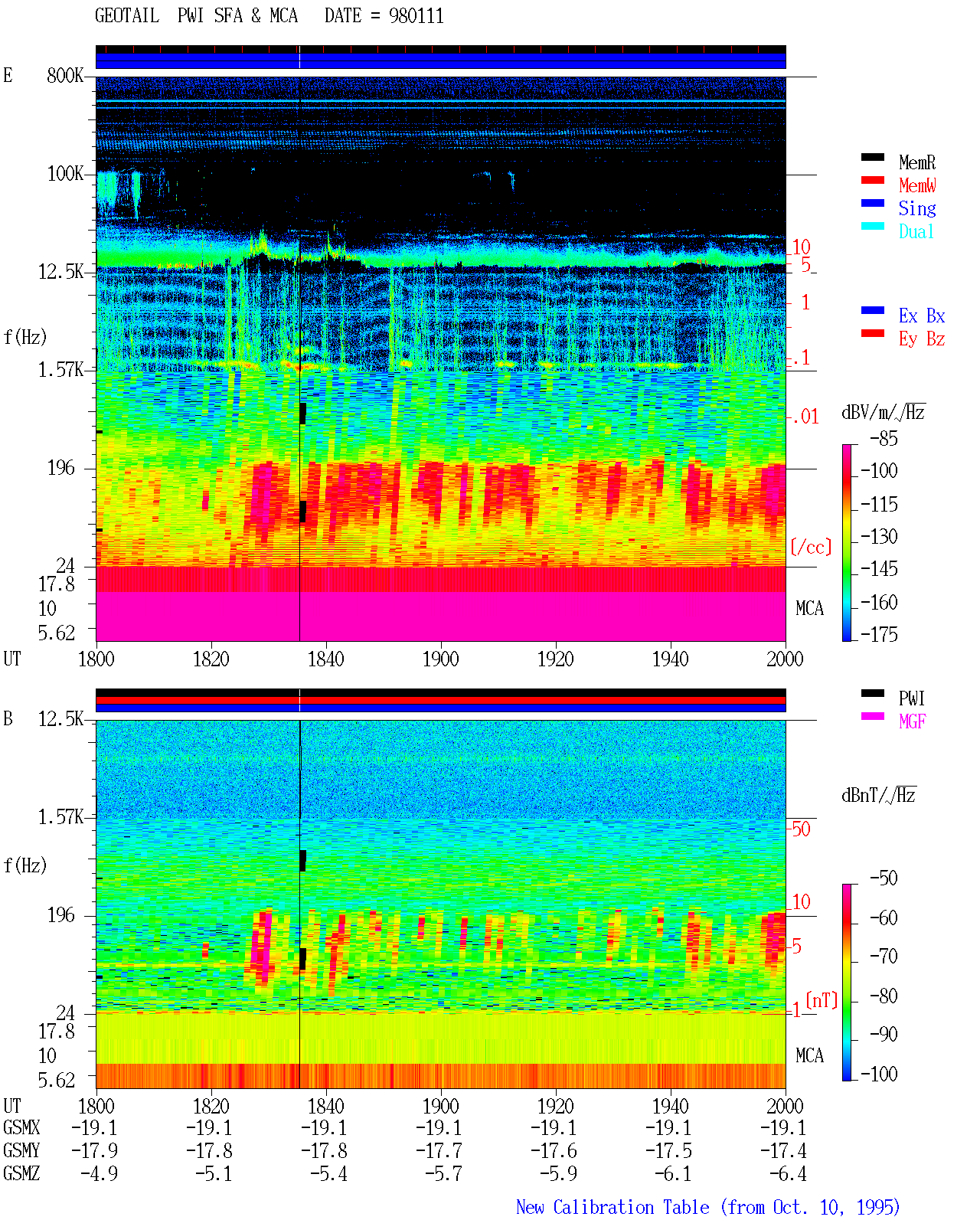Click the red [nT] unit label
Image resolution: width=980 pixels, height=1220 pixels.
click(822, 1000)
